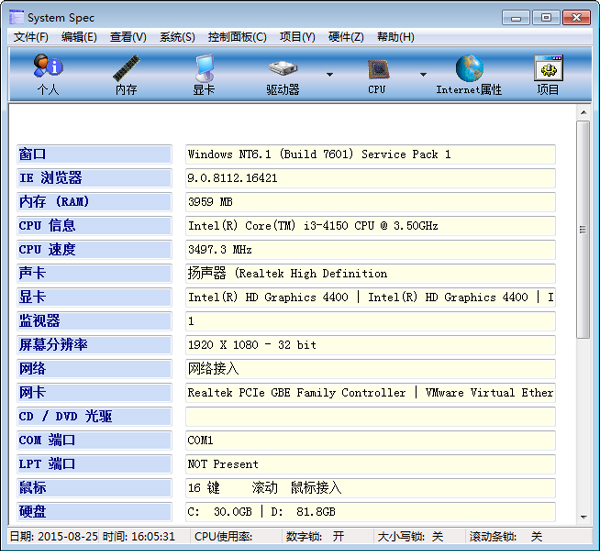Click the 16 键 mouse info field

370,488
